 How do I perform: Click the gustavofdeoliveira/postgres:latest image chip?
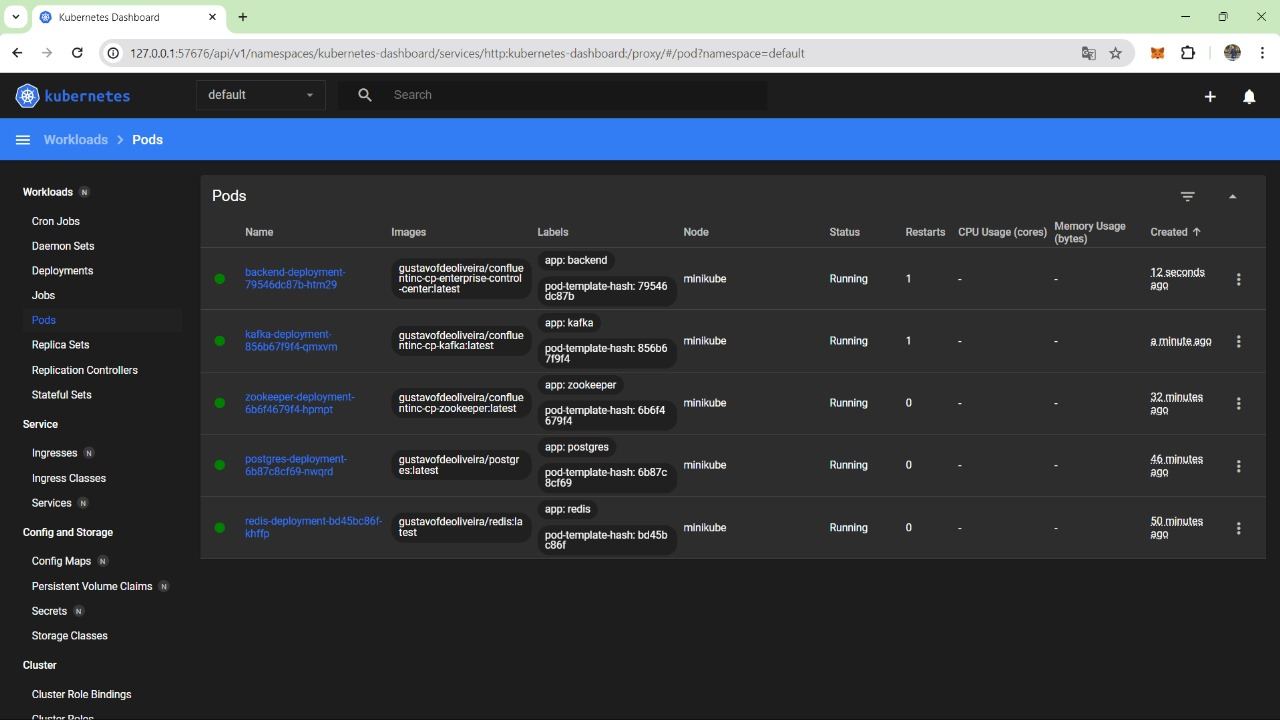pyautogui.click(x=460, y=465)
